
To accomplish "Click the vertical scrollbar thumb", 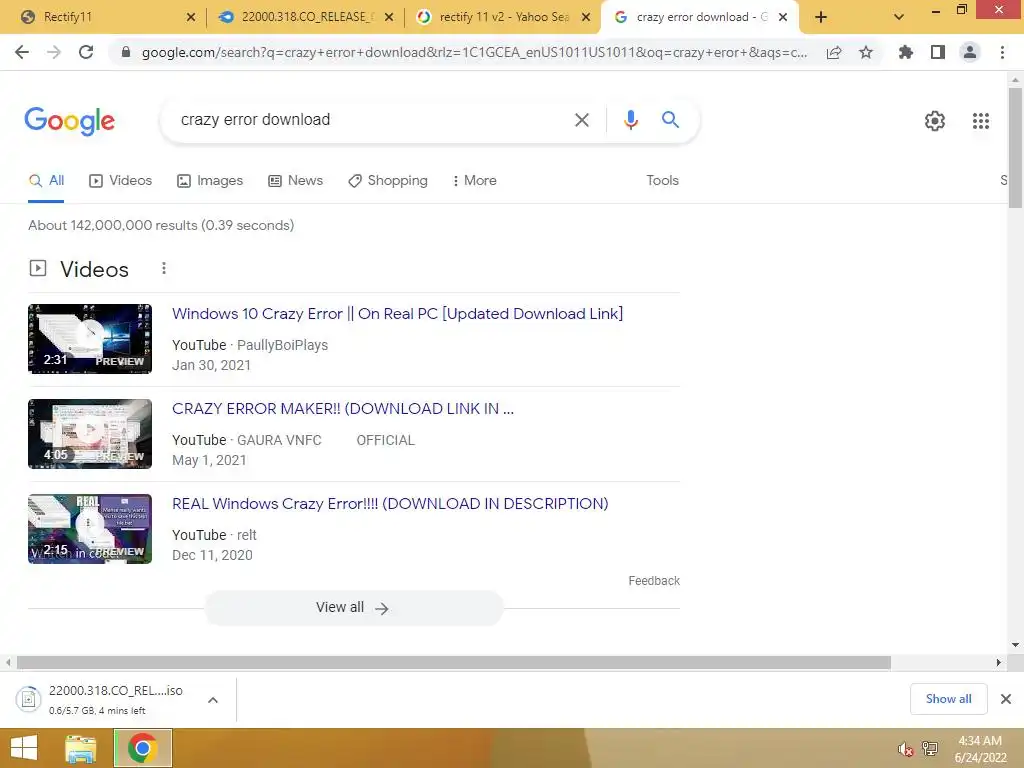I will tap(1015, 148).
